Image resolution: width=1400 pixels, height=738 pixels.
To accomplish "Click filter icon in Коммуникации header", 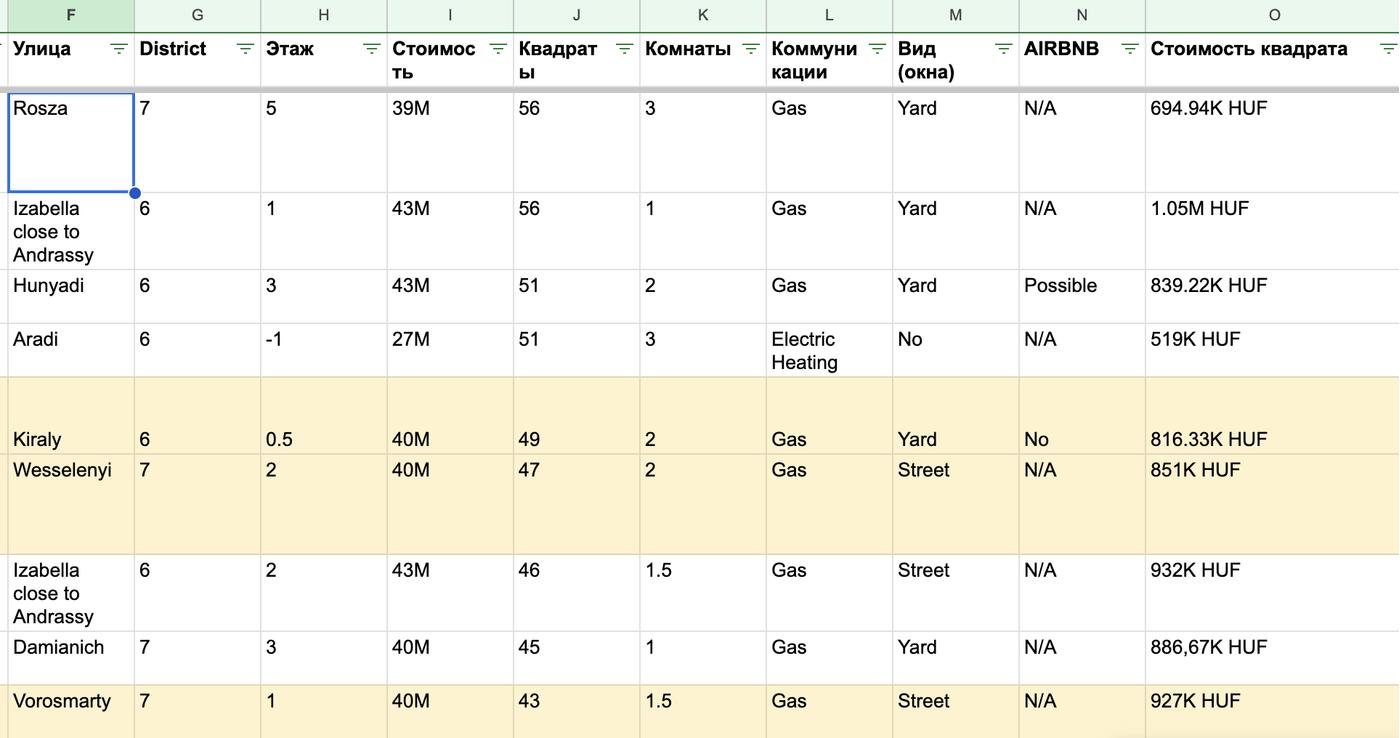I will [x=877, y=49].
